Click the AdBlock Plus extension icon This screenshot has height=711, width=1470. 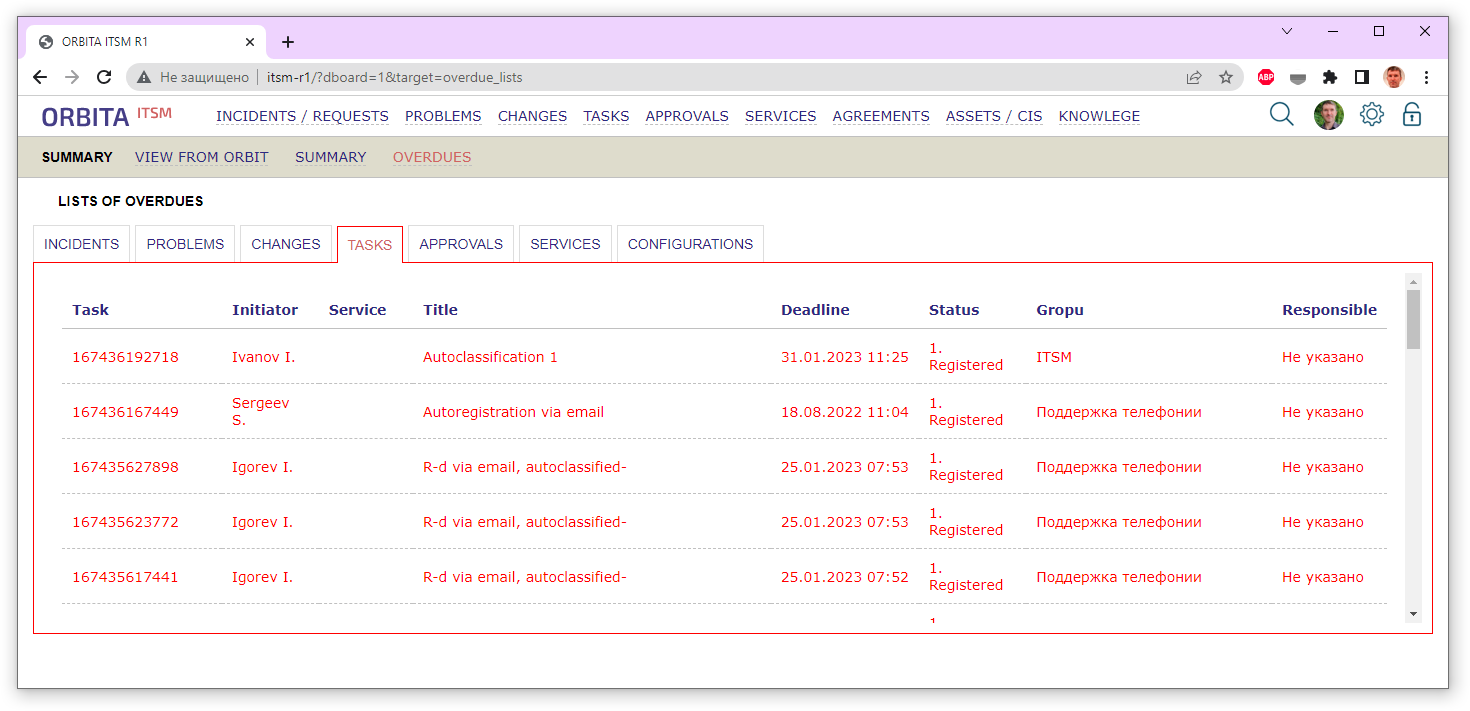click(1266, 77)
